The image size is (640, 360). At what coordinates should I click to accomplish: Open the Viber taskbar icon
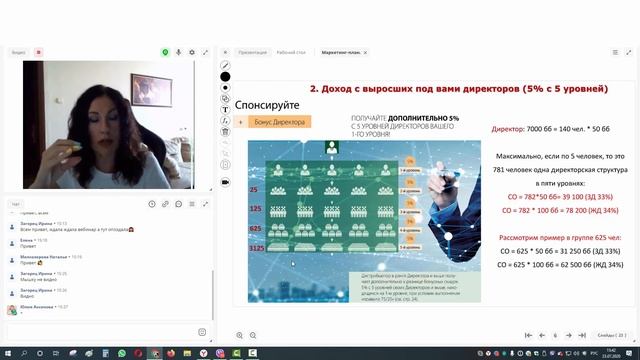(220, 353)
